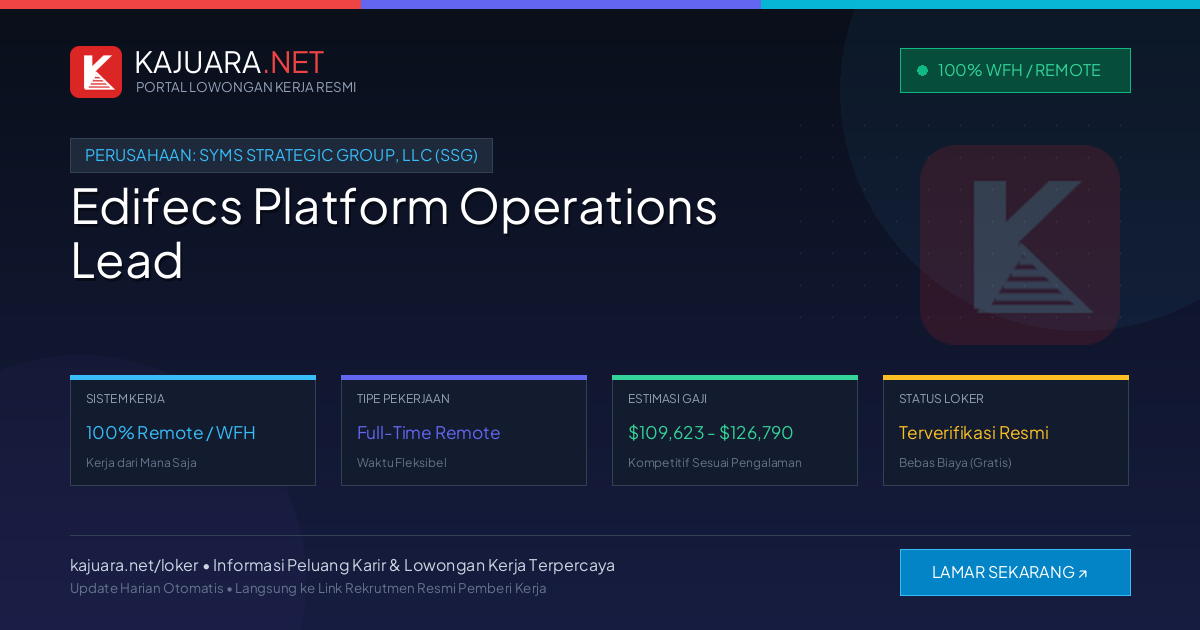Viewport: 1200px width, 630px height.
Task: Click the red Kajuara K logo icon
Action: (x=96, y=72)
